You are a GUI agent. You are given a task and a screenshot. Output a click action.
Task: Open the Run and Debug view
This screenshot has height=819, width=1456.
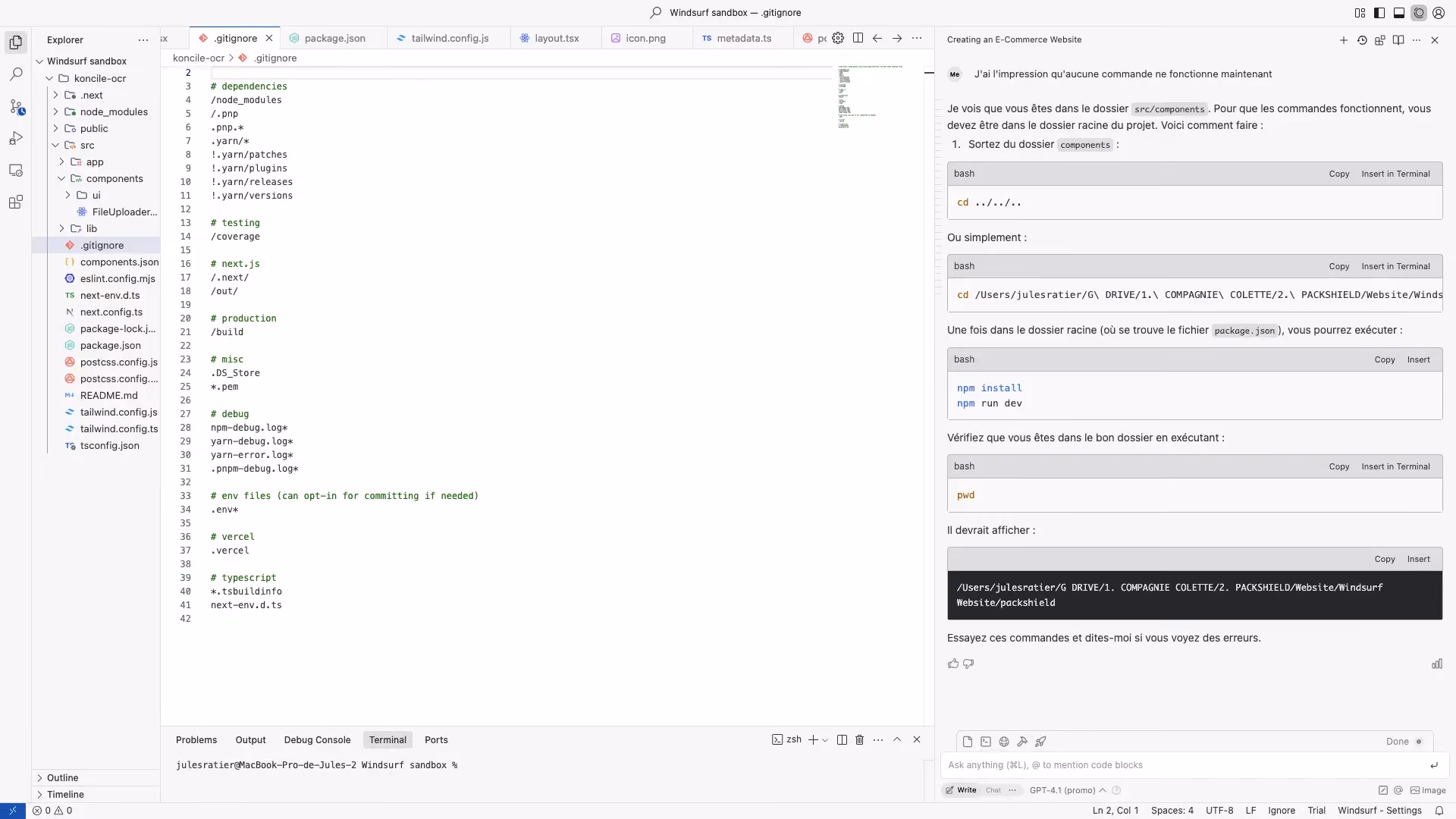16,139
